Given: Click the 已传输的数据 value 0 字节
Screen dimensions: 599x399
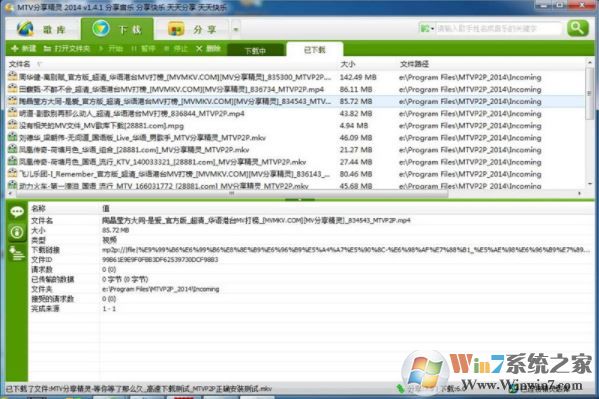Looking at the screenshot, I should pyautogui.click(x=125, y=279).
